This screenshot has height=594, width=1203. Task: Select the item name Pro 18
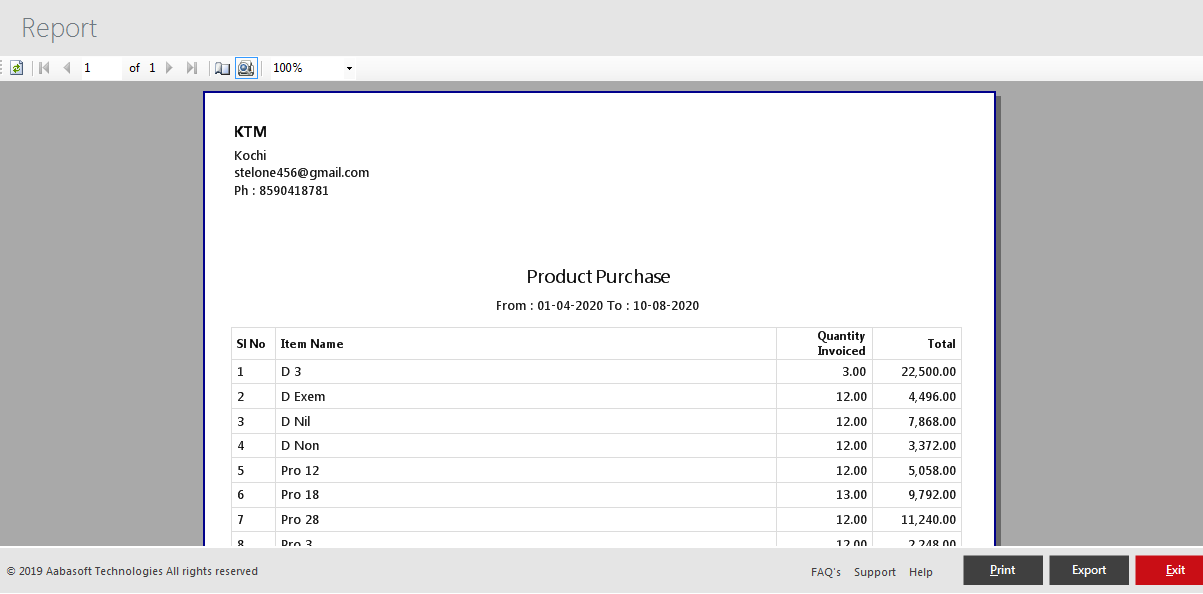click(x=300, y=495)
